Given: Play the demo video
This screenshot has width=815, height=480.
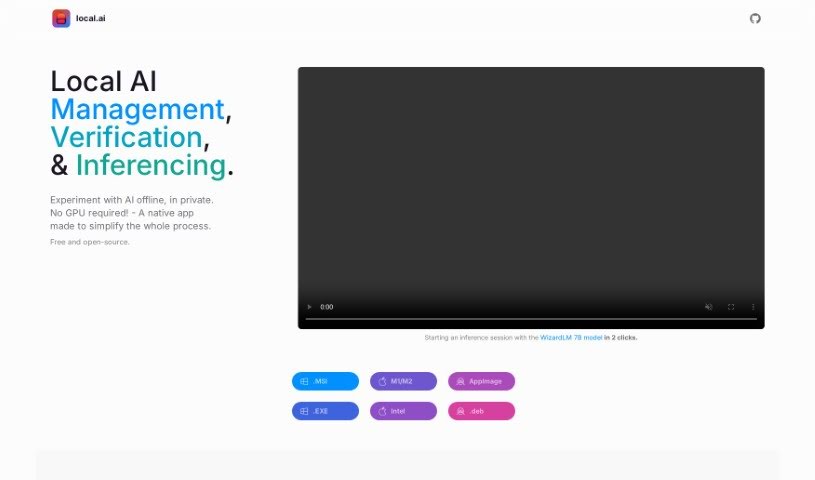Looking at the screenshot, I should pos(309,307).
